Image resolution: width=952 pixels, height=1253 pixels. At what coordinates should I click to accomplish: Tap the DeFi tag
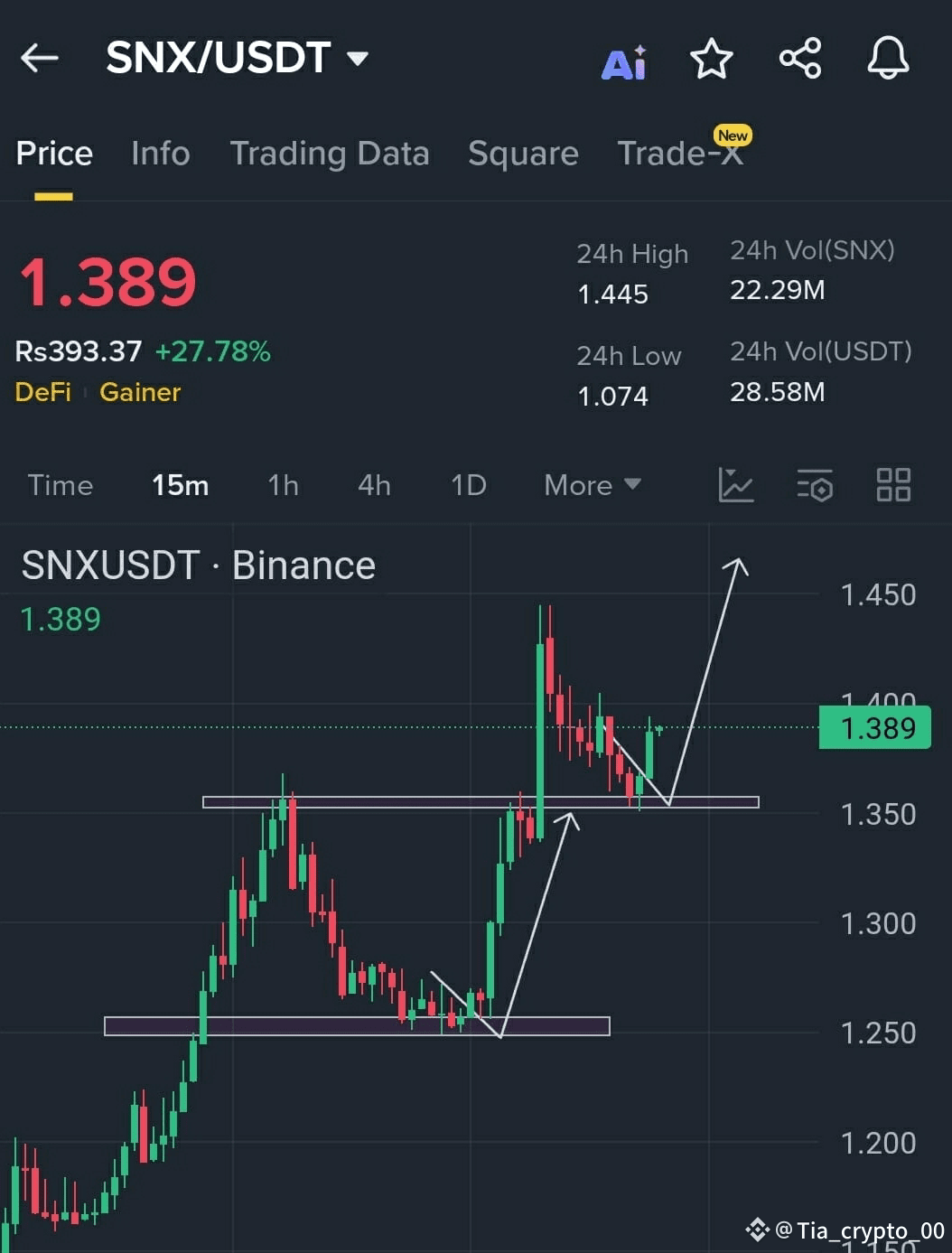click(43, 392)
